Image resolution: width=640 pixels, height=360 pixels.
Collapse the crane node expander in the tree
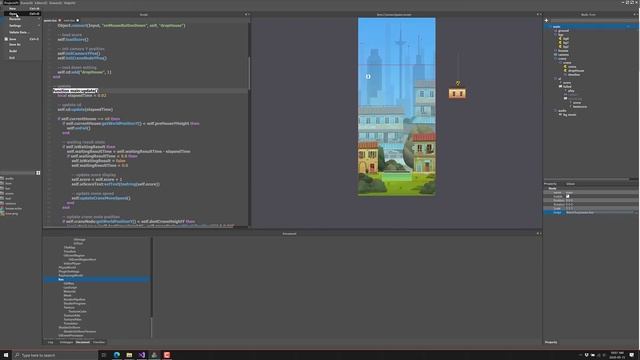(556, 59)
